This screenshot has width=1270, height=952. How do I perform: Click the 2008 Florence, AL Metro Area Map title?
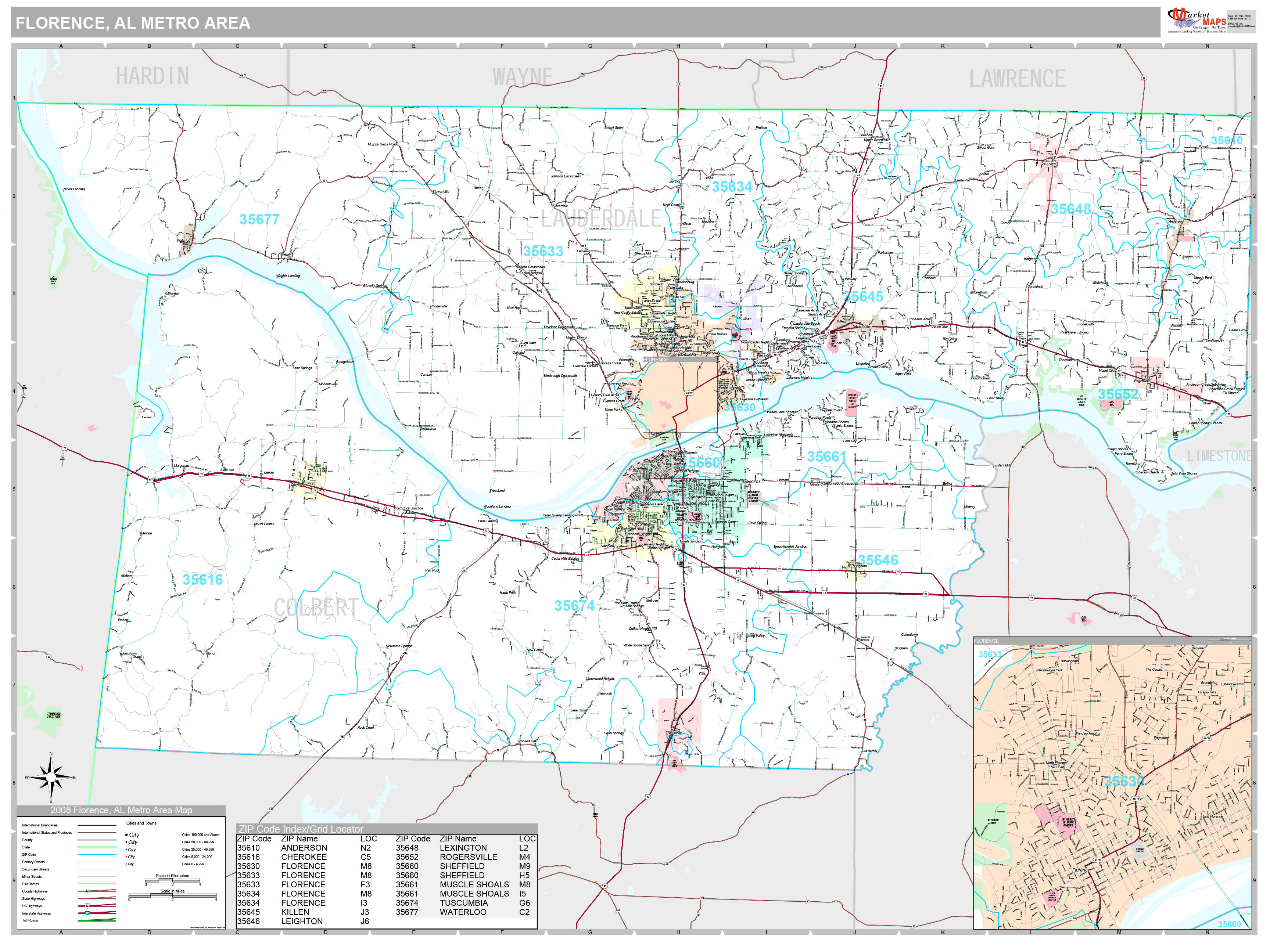click(x=121, y=810)
